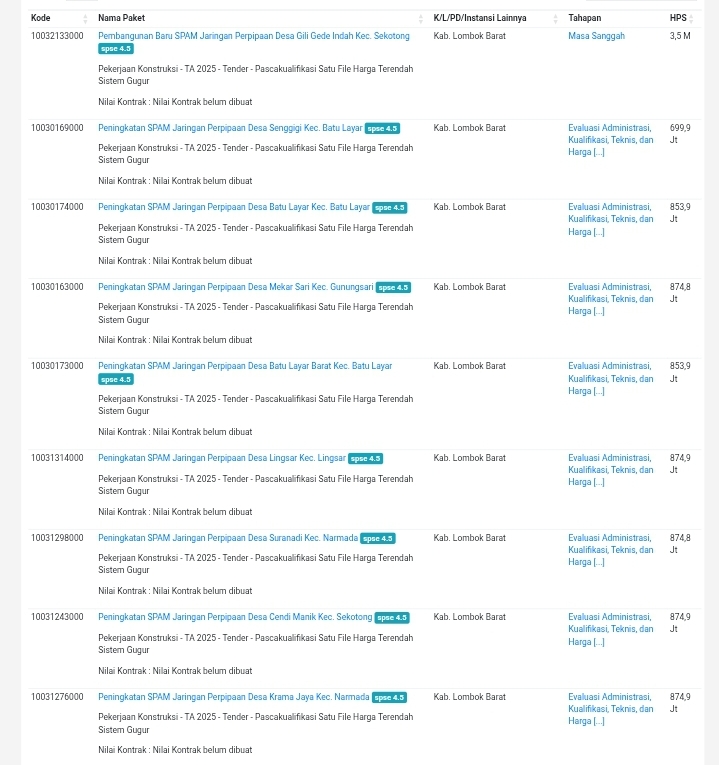The image size is (719, 765).
Task: Click spse 4.5 badge for Desa Senggigi
Action: 382,128
